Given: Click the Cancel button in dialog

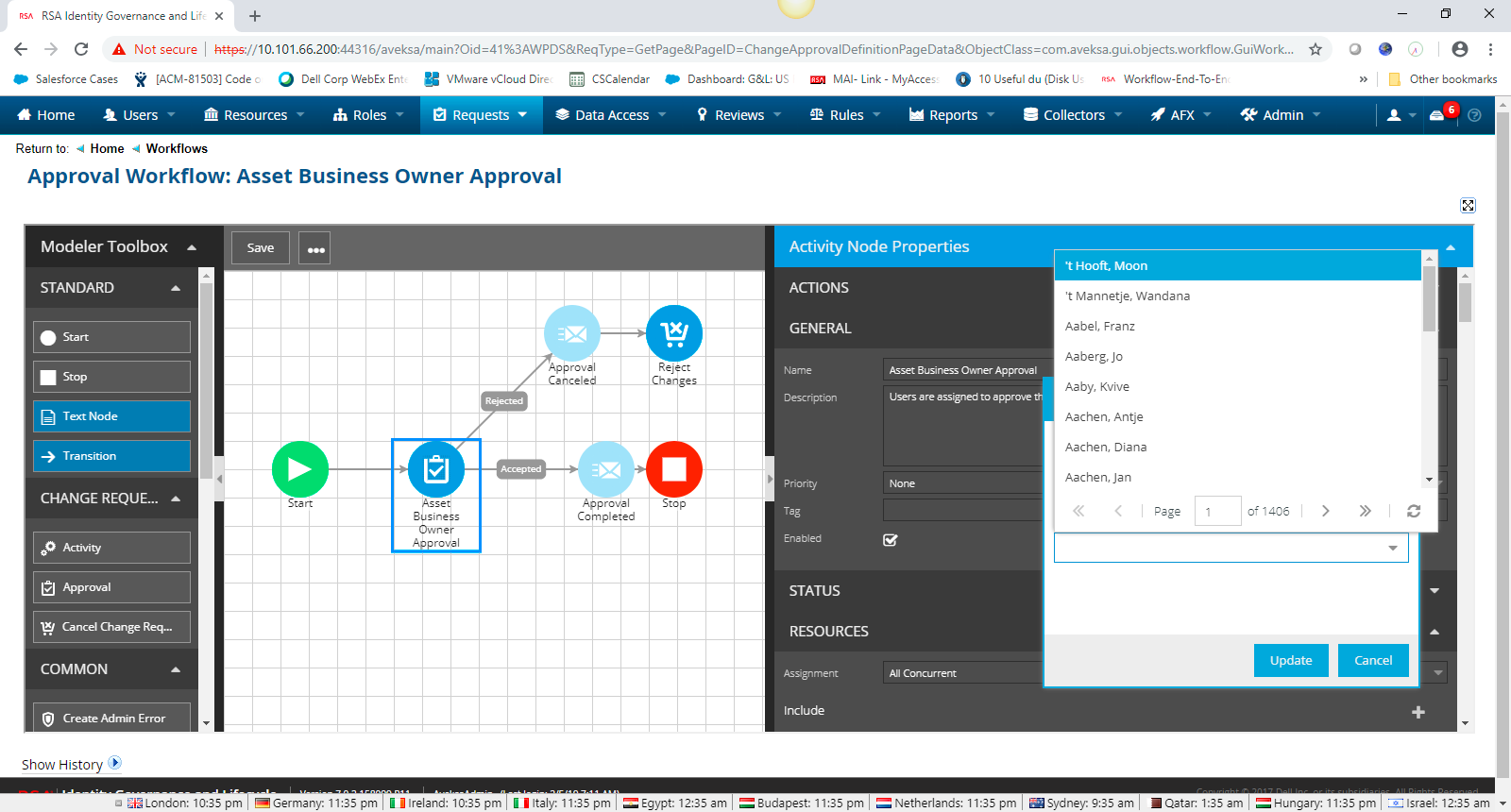Looking at the screenshot, I should tap(1372, 660).
